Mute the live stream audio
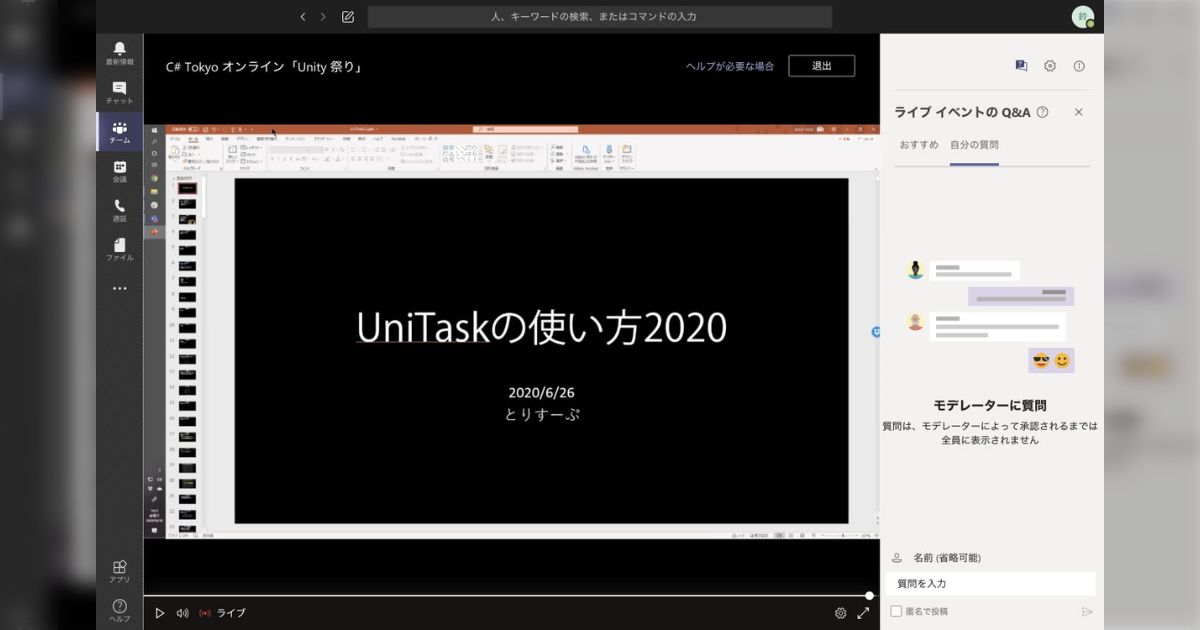This screenshot has width=1200, height=630. pyautogui.click(x=182, y=613)
